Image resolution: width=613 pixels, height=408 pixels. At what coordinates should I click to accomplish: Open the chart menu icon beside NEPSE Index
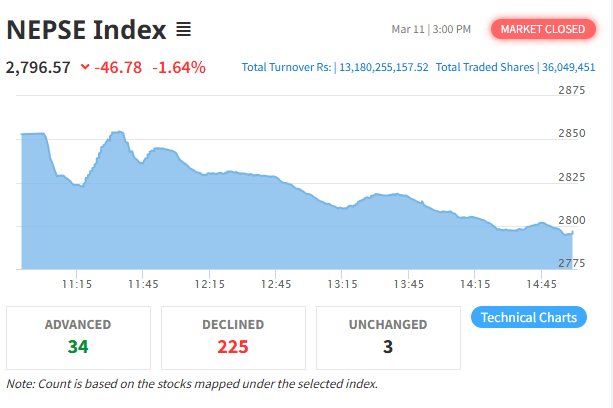click(x=183, y=30)
